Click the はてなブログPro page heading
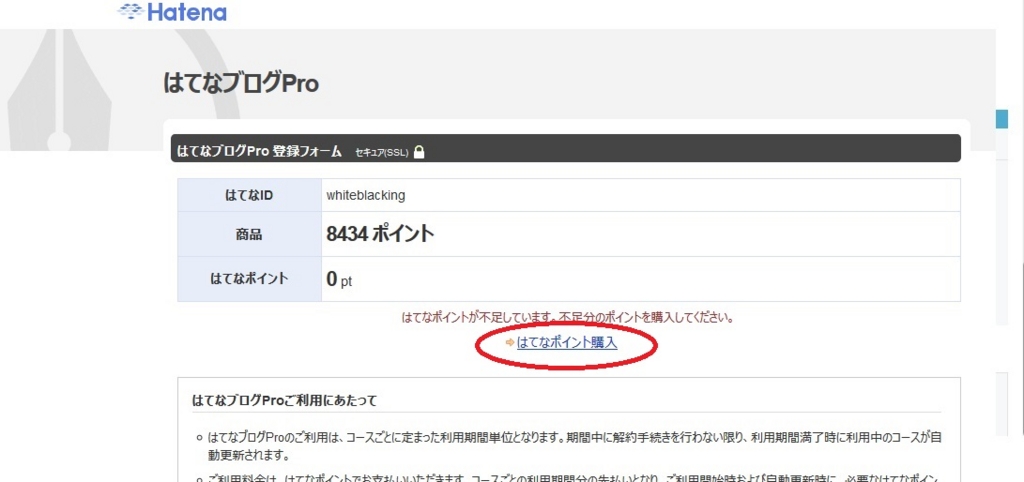 click(240, 84)
